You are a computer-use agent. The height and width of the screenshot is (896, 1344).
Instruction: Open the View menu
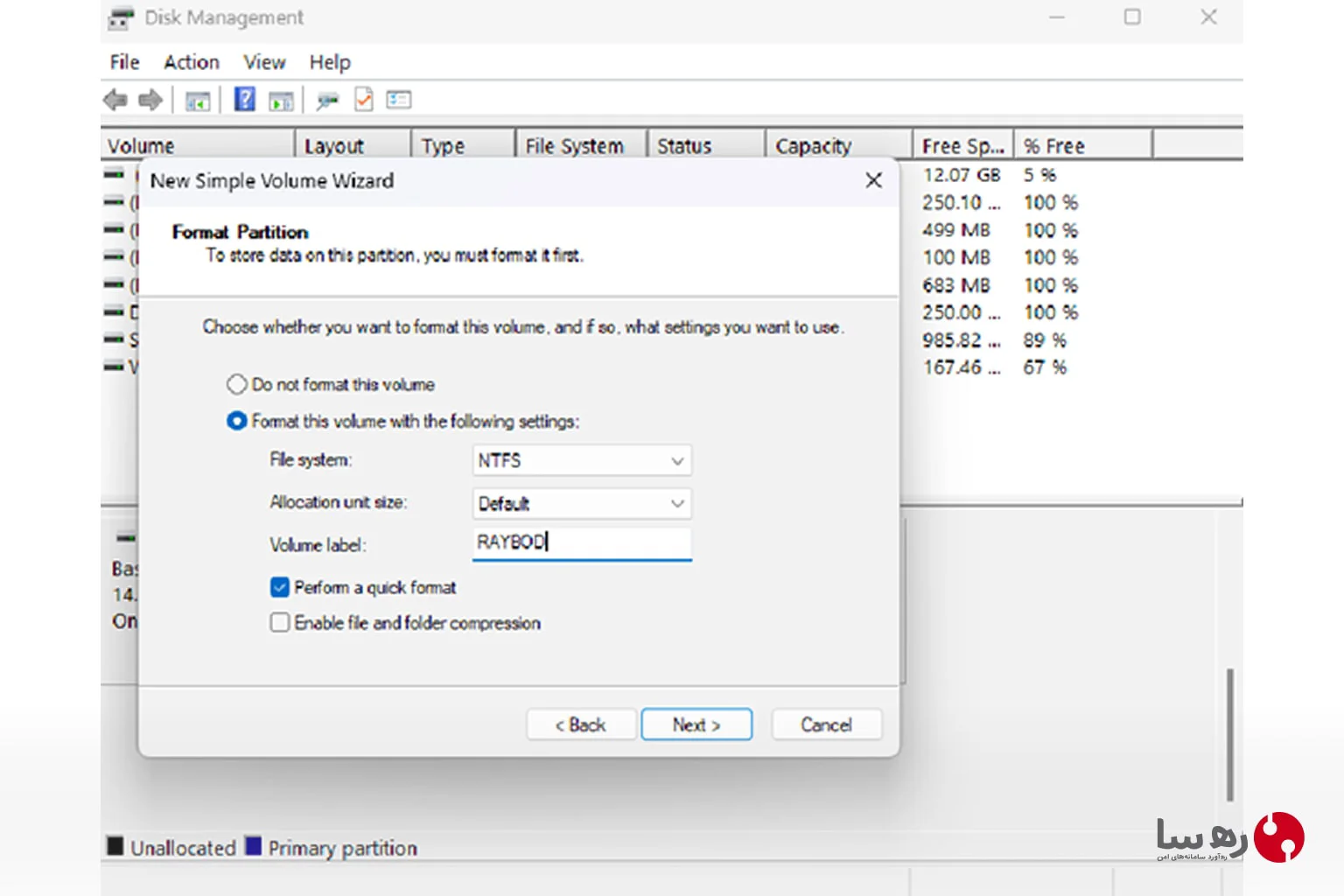264,62
